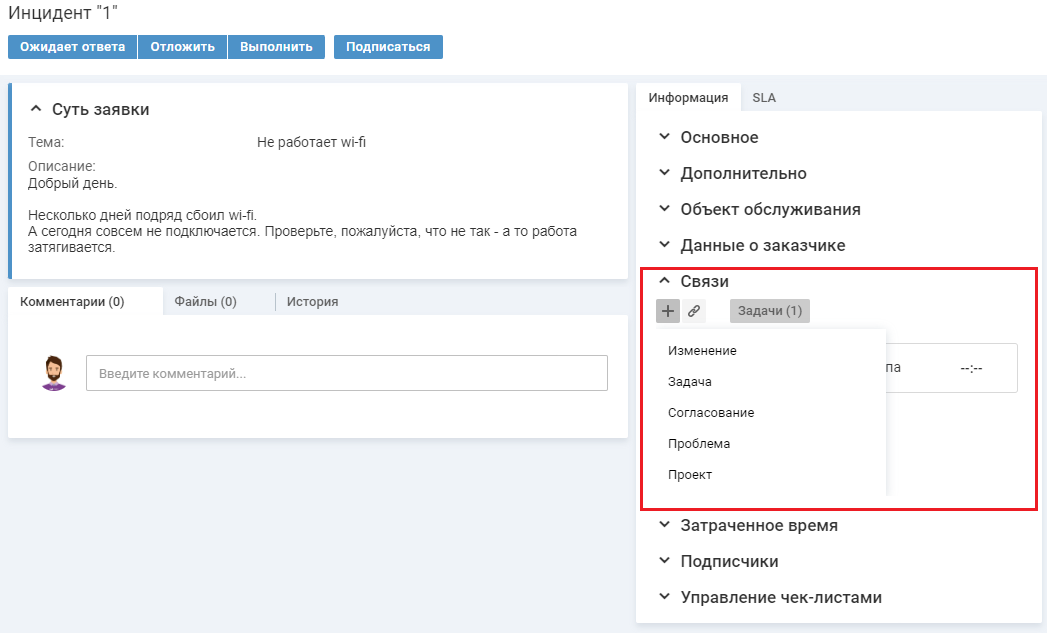The height and width of the screenshot is (633, 1047).
Task: Focus the Введите комментарий input field
Action: [x=346, y=373]
